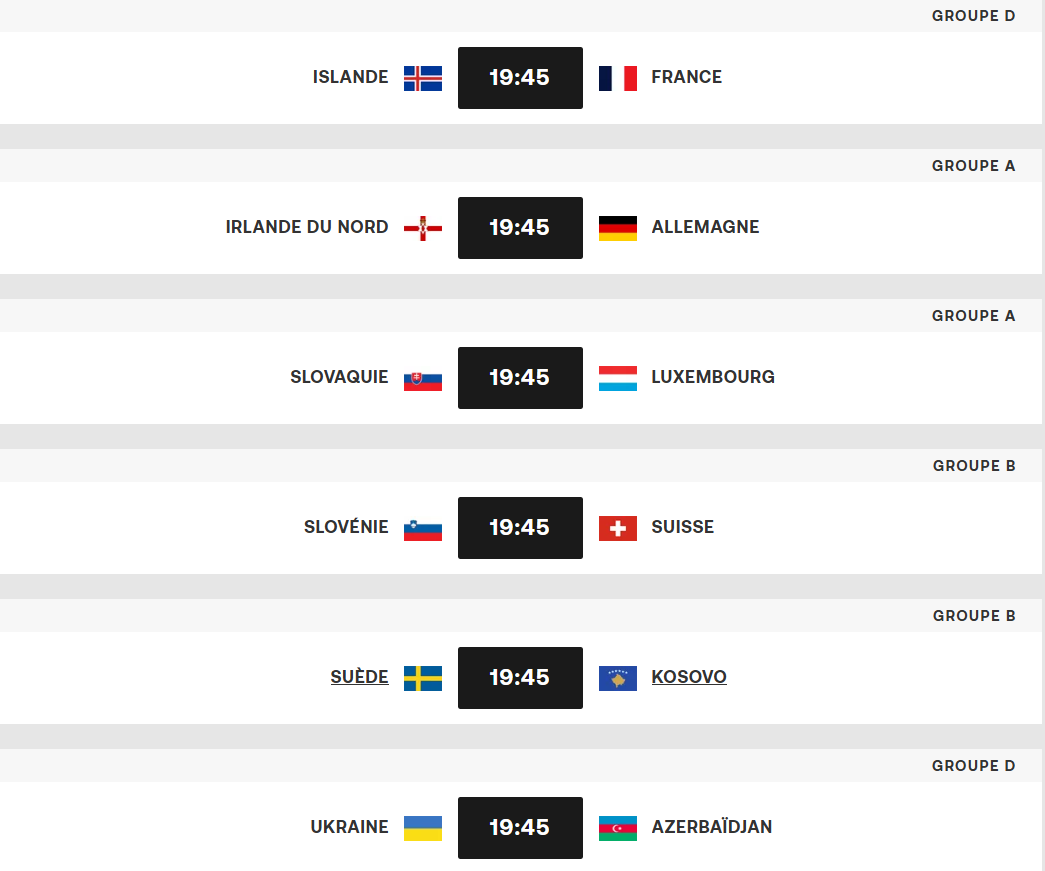This screenshot has width=1045, height=871.
Task: Click the Luxembourg flag icon
Action: [618, 378]
